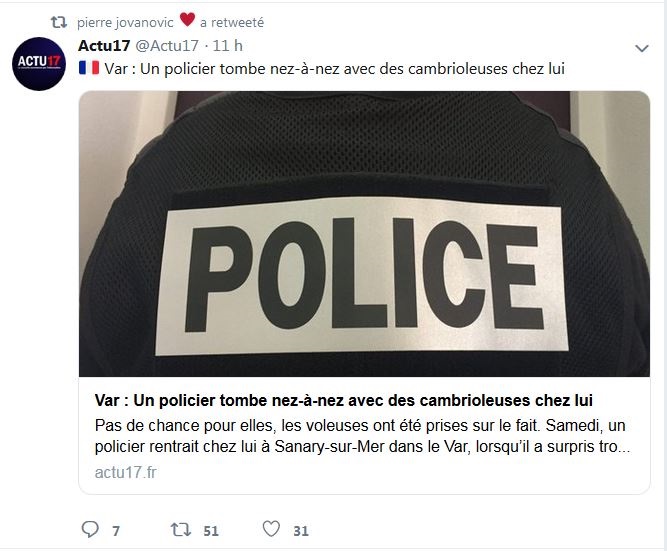Open the tweet options chevron menu
This screenshot has width=667, height=551.
click(641, 49)
